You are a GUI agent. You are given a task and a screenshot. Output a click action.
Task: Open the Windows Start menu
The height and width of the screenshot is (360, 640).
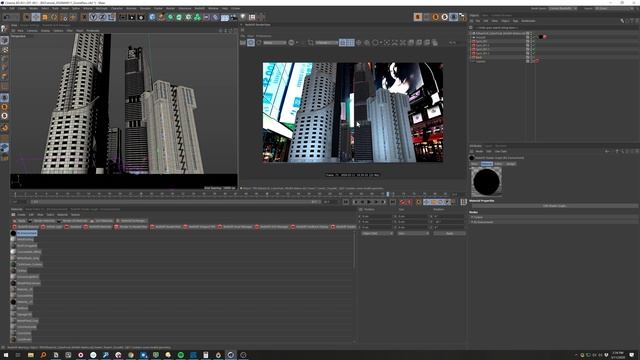coord(6,355)
